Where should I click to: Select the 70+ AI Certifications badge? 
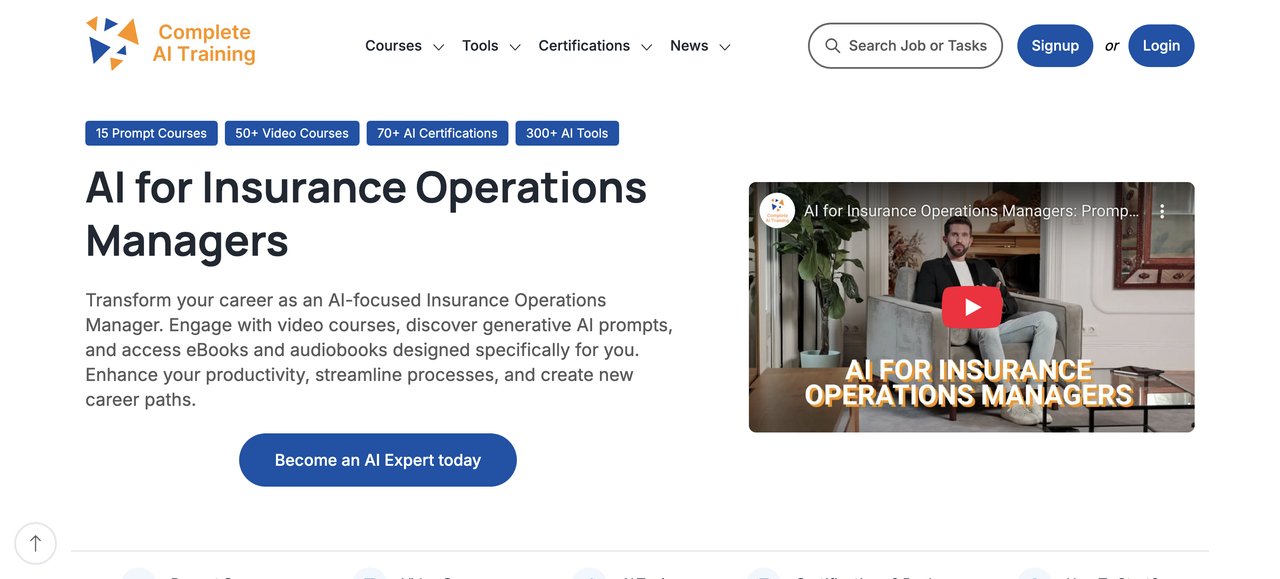[x=437, y=133]
